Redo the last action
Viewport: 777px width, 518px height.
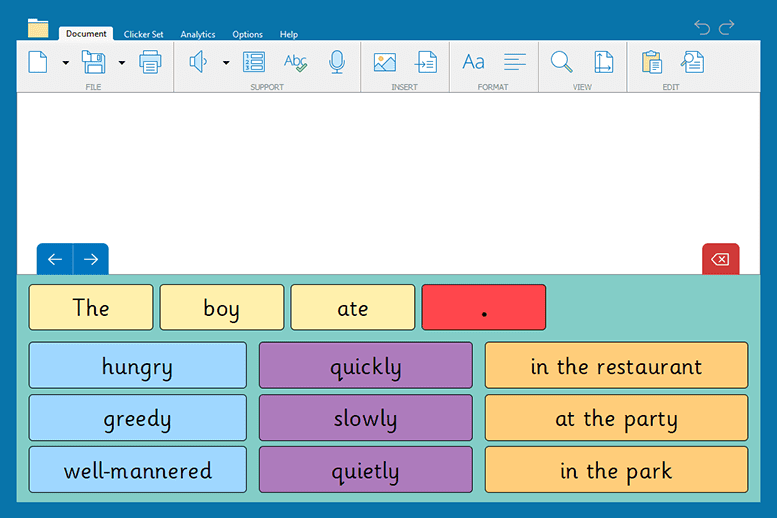(x=726, y=27)
